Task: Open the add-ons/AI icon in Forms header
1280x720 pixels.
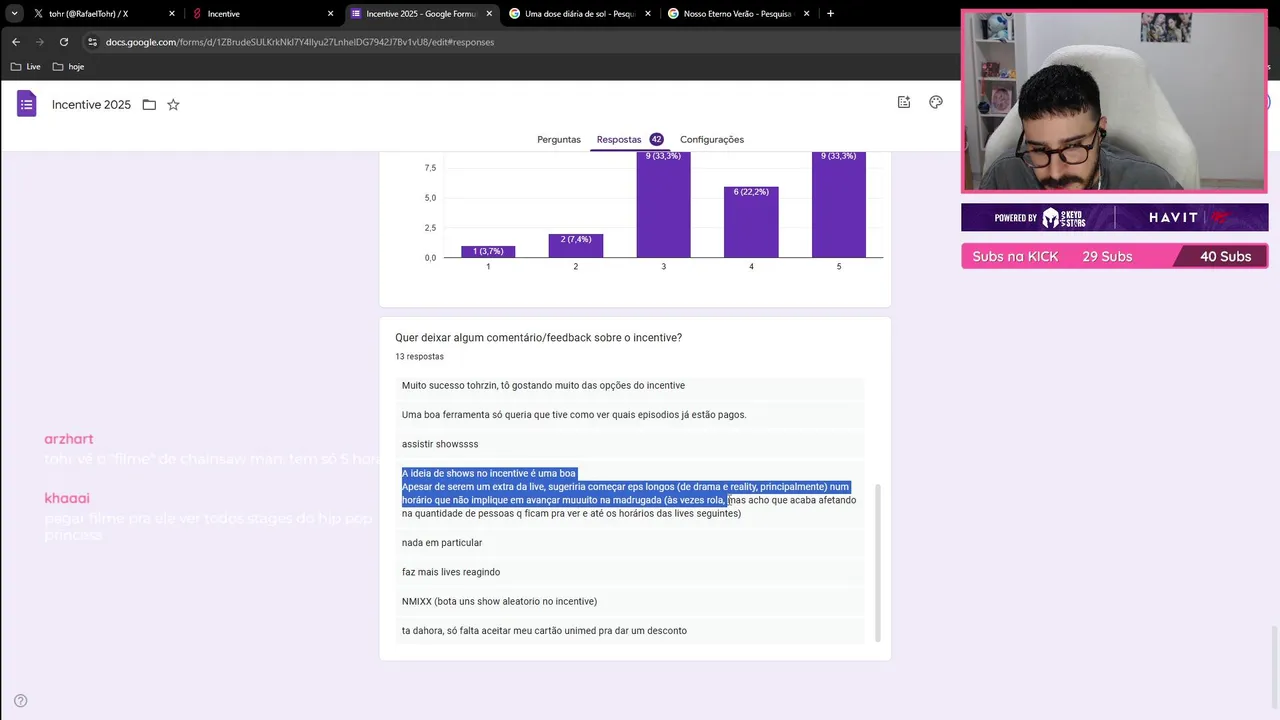Action: tap(904, 102)
